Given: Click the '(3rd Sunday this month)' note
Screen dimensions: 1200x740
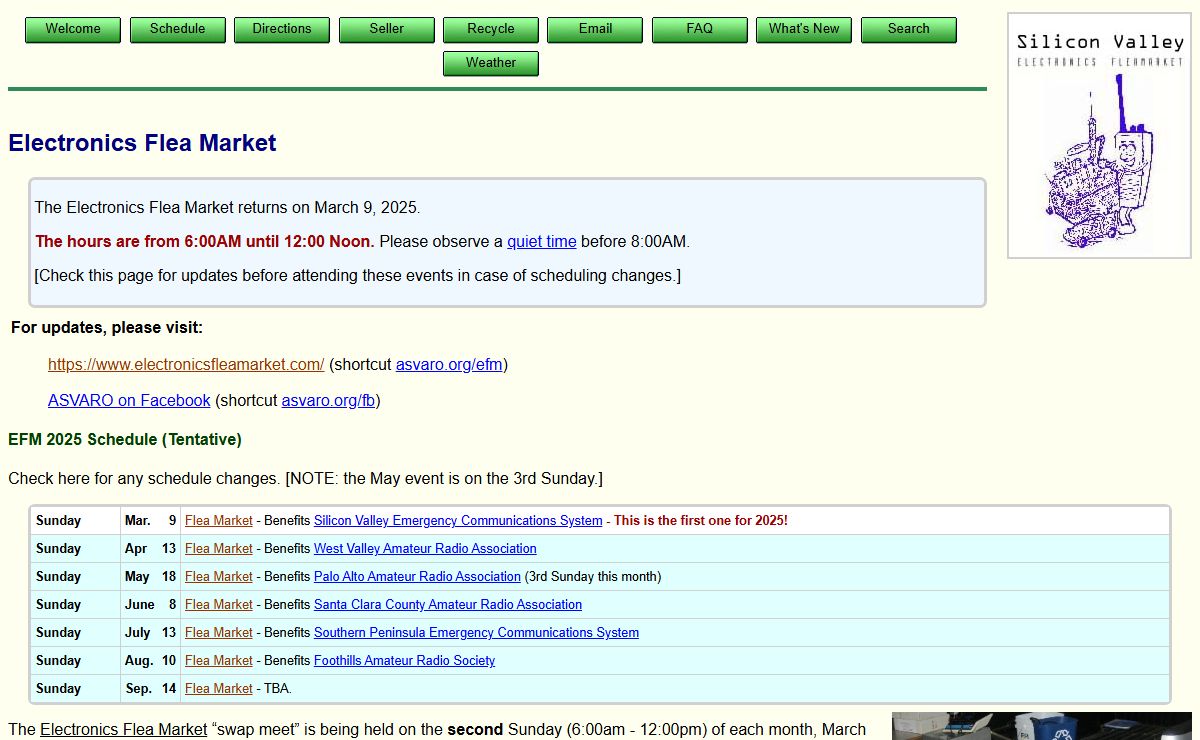Looking at the screenshot, I should point(593,577).
